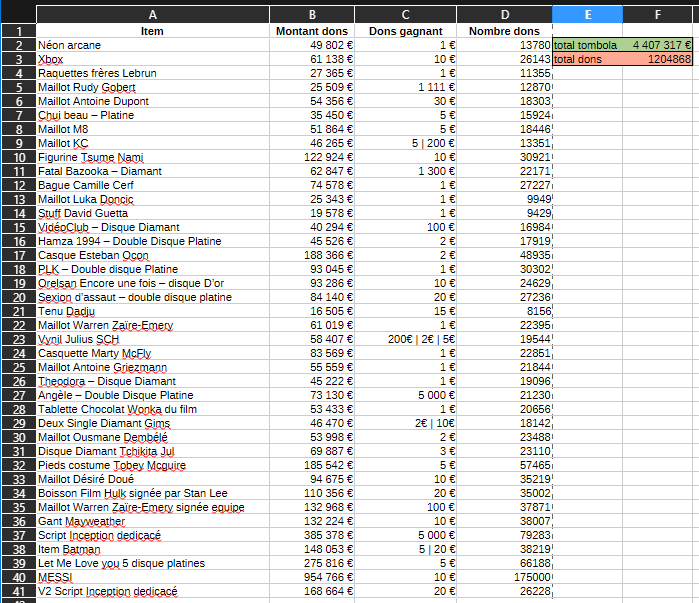The image size is (699, 603).
Task: Click 'Script Inception dedicacé' in row 37
Action: [152, 535]
